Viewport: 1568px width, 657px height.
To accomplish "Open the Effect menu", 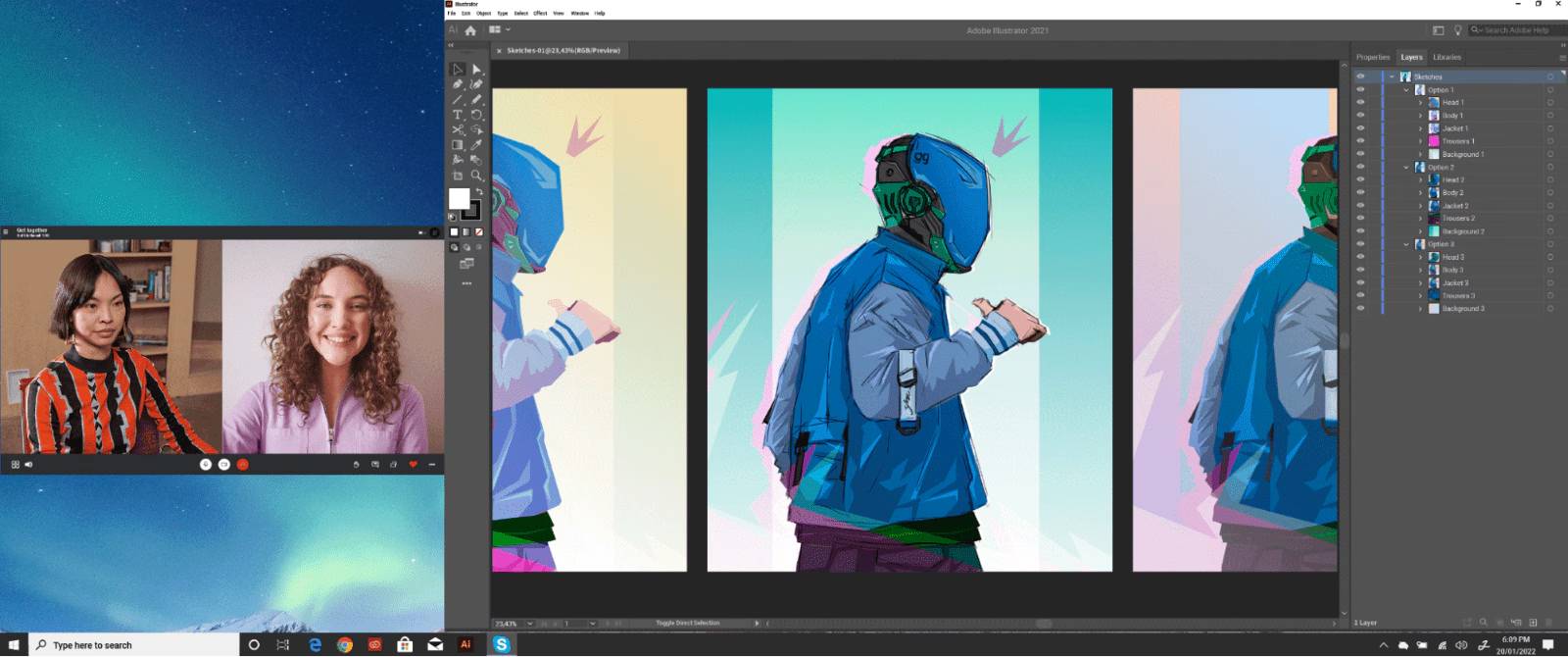I will pyautogui.click(x=540, y=14).
